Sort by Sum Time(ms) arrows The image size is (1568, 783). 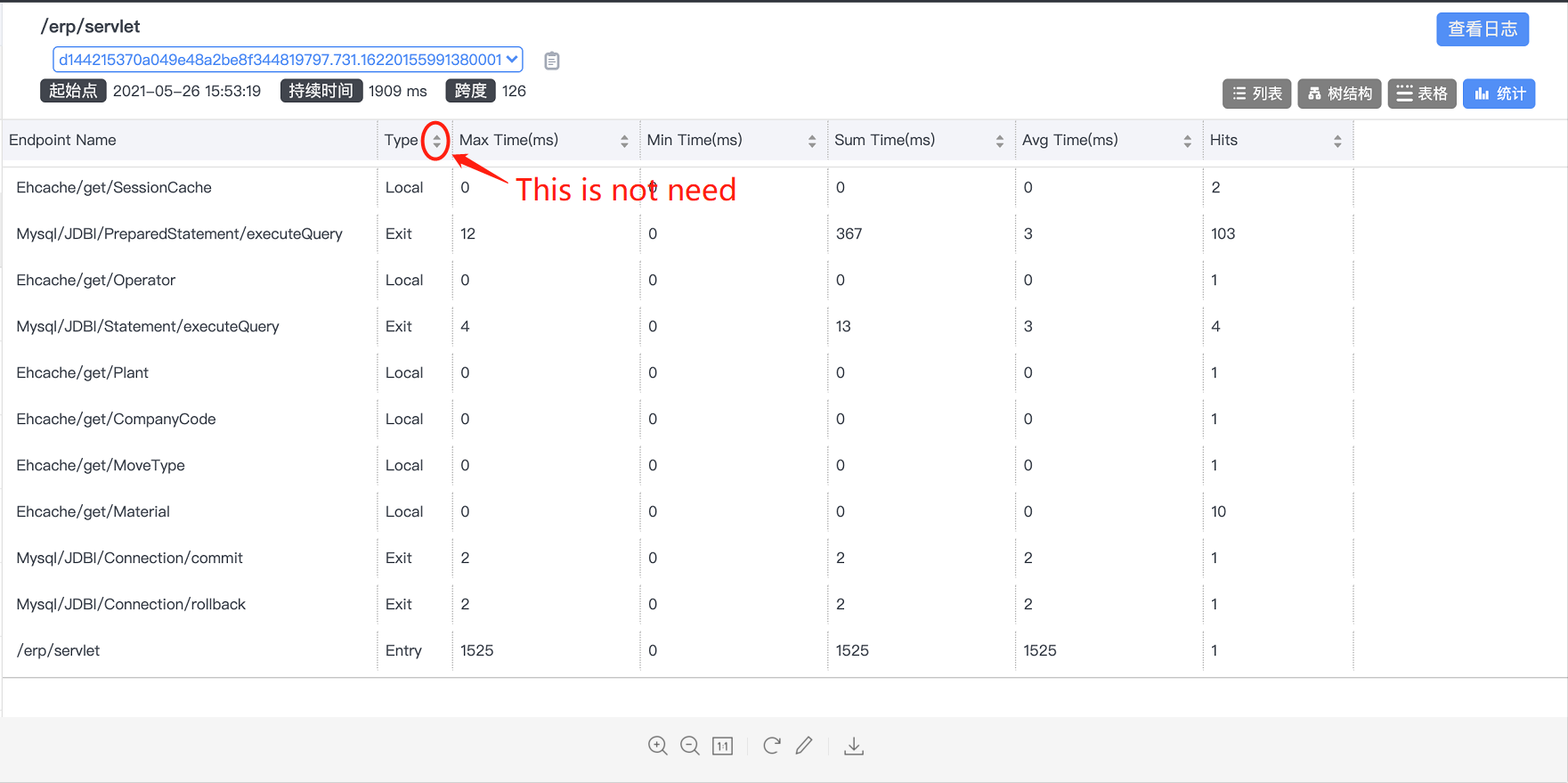tap(1000, 141)
